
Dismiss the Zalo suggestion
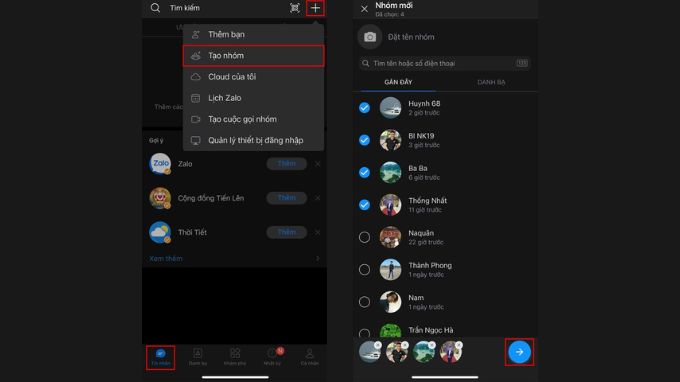pyautogui.click(x=318, y=164)
